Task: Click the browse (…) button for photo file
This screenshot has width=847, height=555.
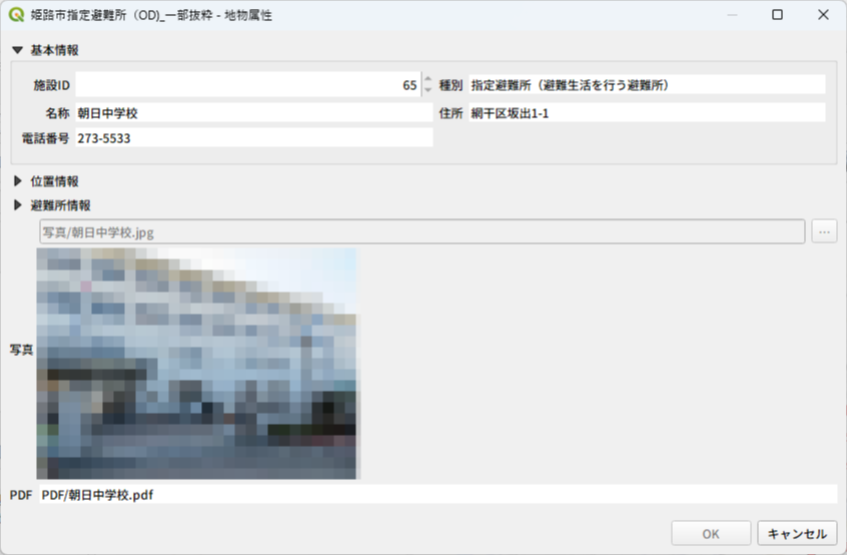Action: (x=824, y=232)
